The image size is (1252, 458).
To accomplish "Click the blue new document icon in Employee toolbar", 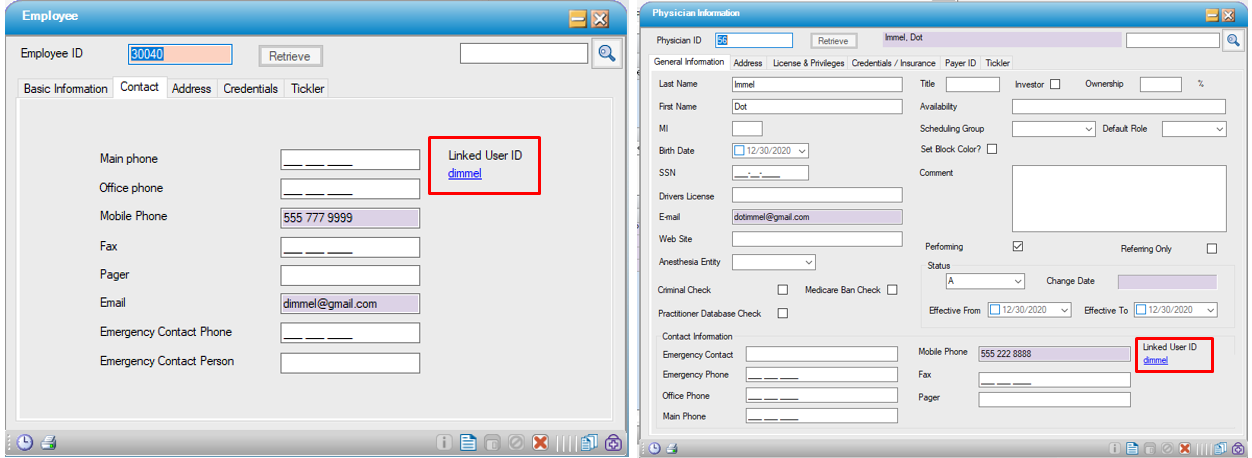I will [x=467, y=442].
